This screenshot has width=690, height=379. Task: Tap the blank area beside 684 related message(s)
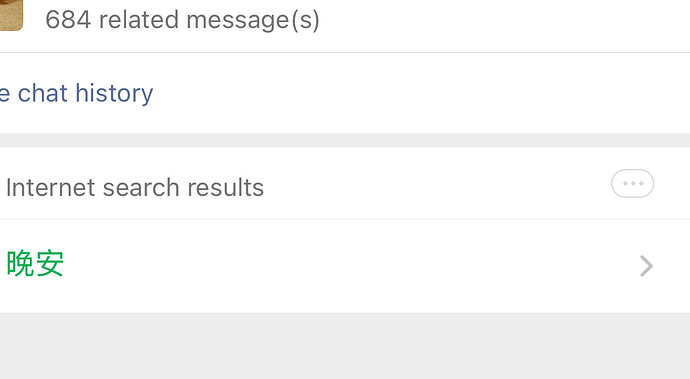pos(502,22)
